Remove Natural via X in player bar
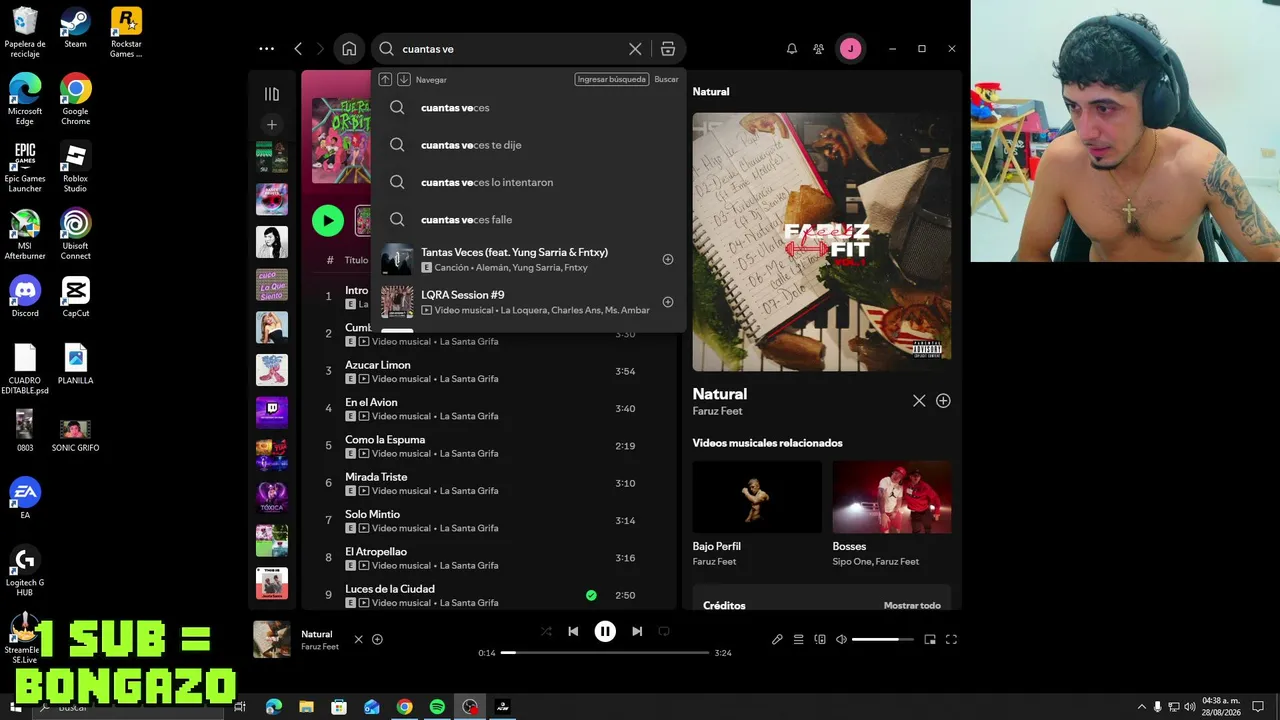The width and height of the screenshot is (1280, 720). coord(358,639)
